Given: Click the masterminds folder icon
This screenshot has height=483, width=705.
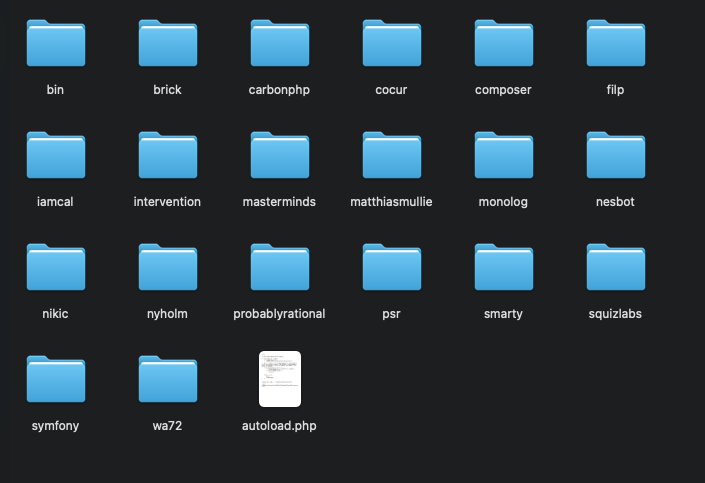Looking at the screenshot, I should 280,155.
